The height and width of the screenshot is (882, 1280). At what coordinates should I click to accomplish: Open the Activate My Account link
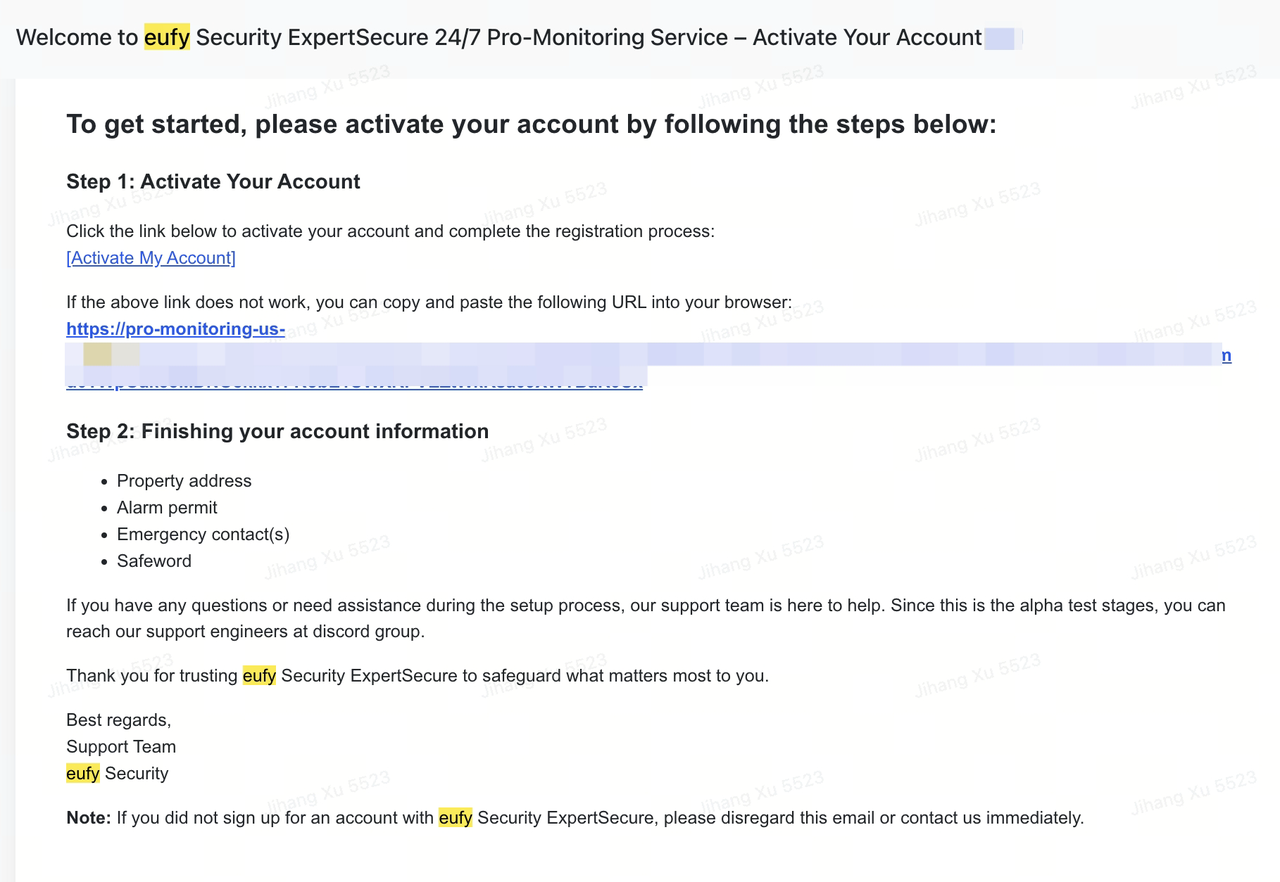coord(151,258)
